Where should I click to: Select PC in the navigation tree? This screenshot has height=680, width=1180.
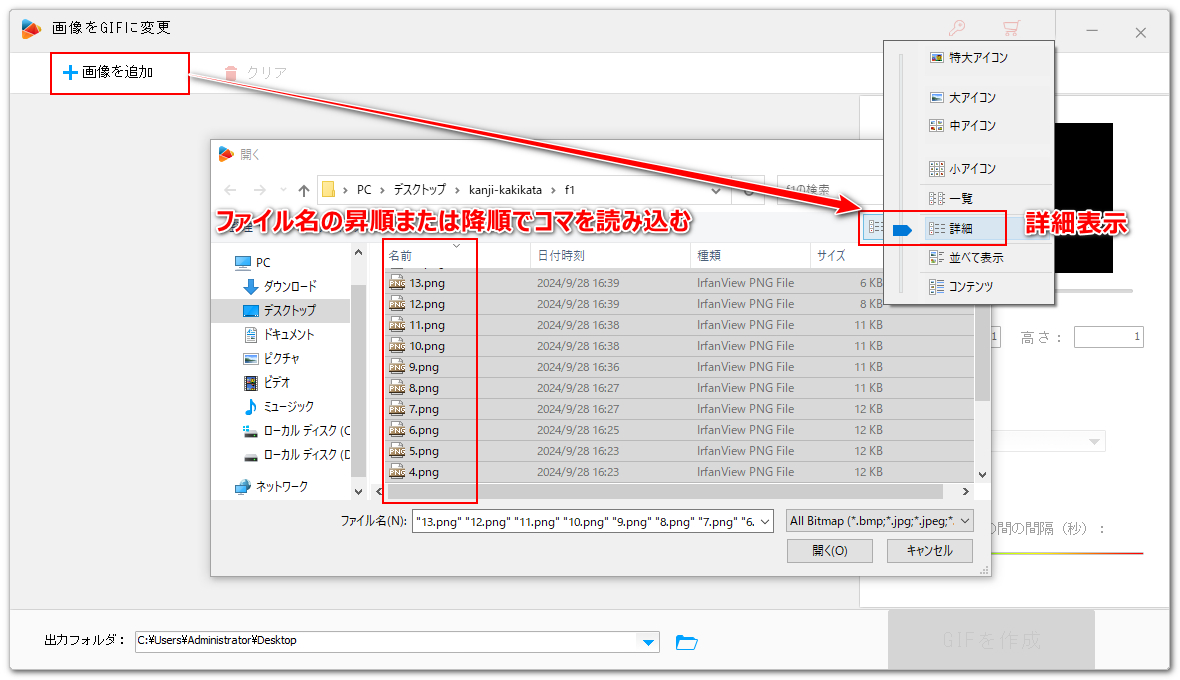253,263
